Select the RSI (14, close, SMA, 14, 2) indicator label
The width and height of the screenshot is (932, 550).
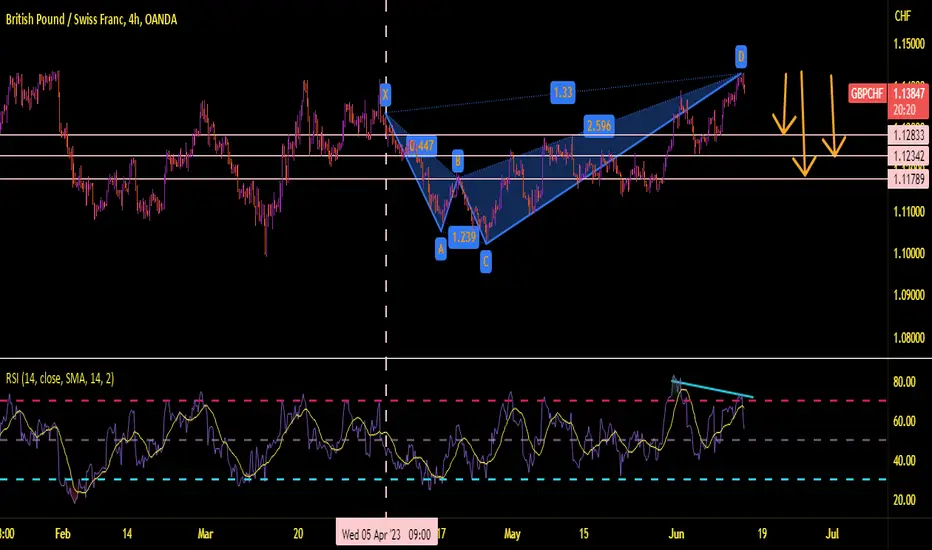coord(59,378)
